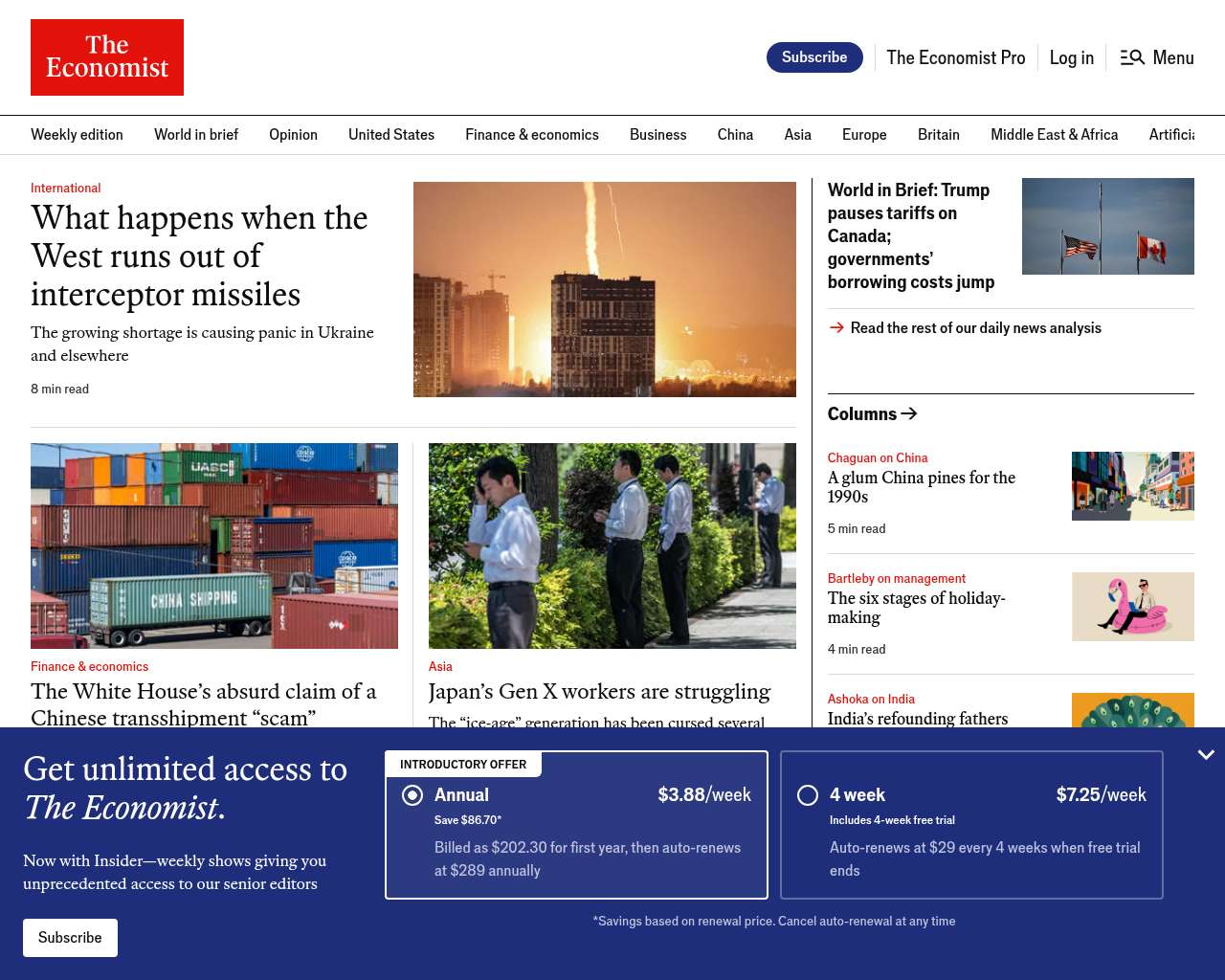Open Bartleby on management column label
Screen dimensions: 1225x980
pyautogui.click(x=897, y=578)
